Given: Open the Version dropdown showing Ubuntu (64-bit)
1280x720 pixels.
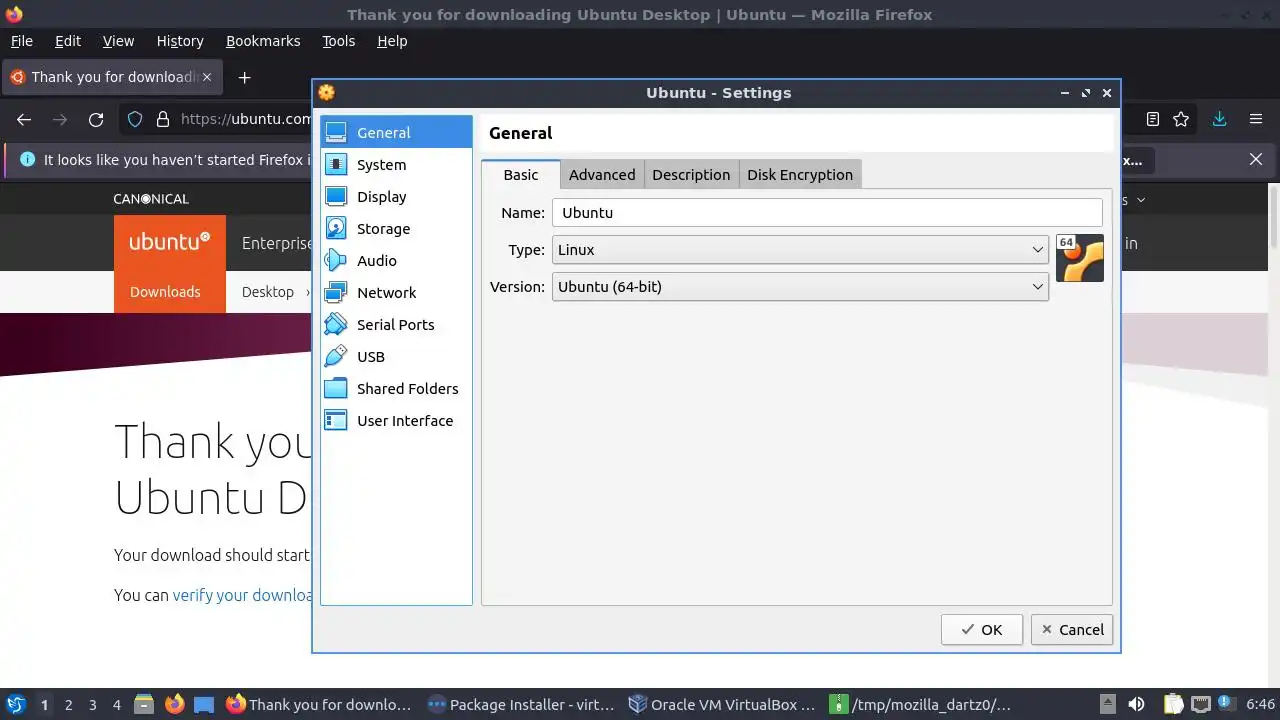Looking at the screenshot, I should [800, 287].
